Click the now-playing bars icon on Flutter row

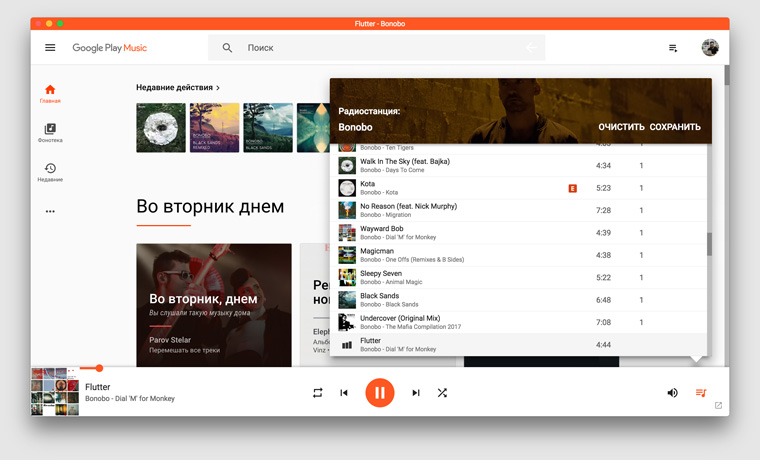[347, 345]
